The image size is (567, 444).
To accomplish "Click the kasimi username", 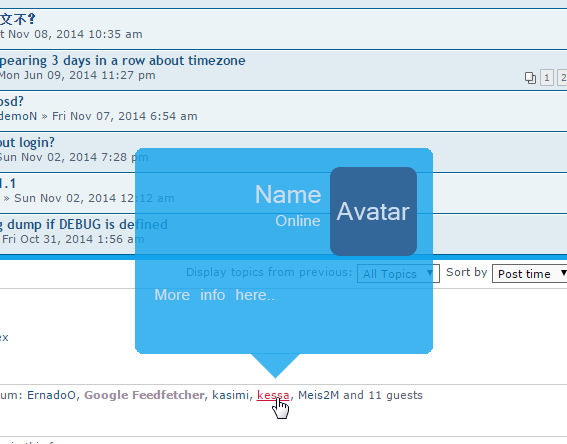I will pos(230,395).
